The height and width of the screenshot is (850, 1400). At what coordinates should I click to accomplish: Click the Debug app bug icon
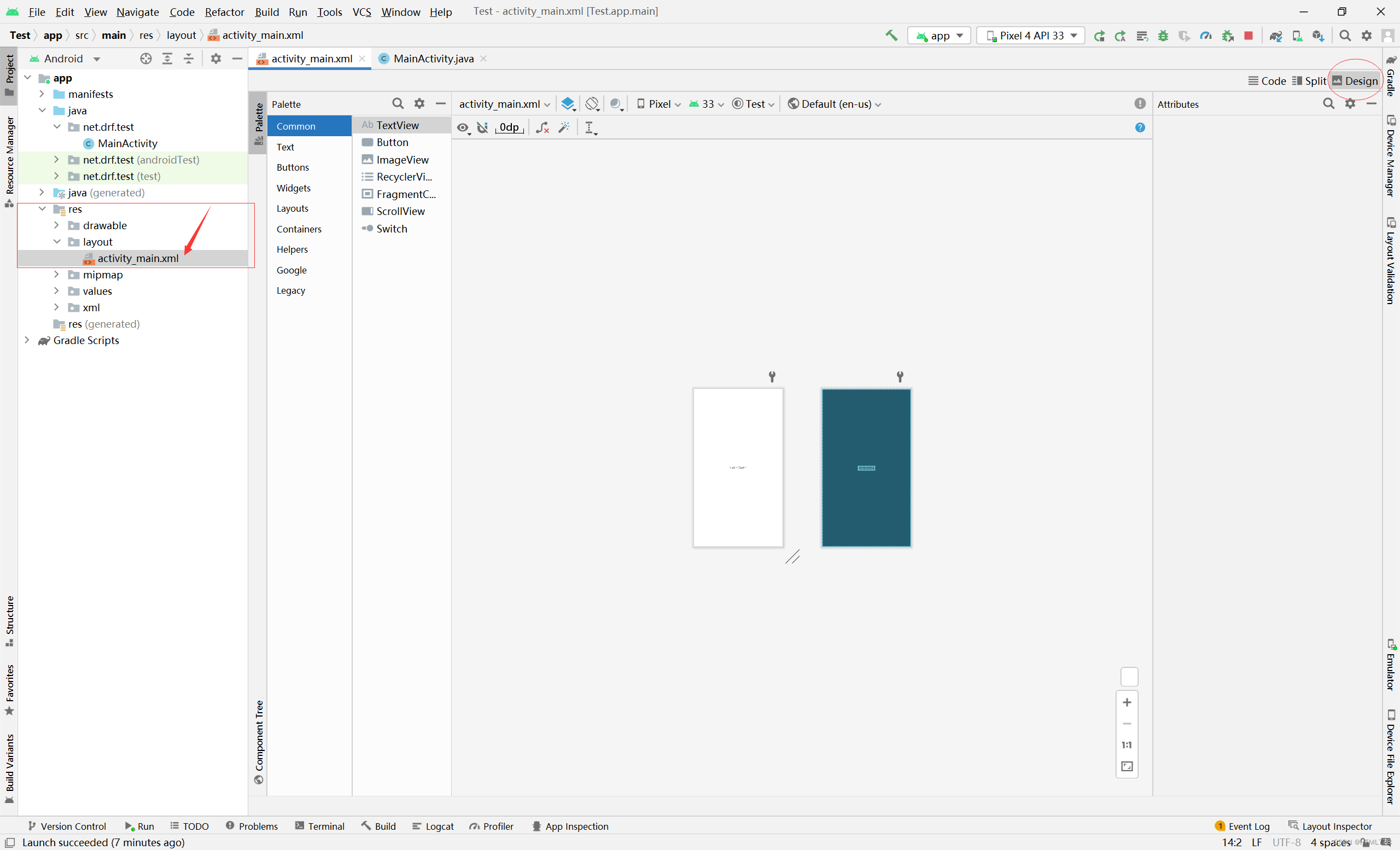click(1163, 36)
